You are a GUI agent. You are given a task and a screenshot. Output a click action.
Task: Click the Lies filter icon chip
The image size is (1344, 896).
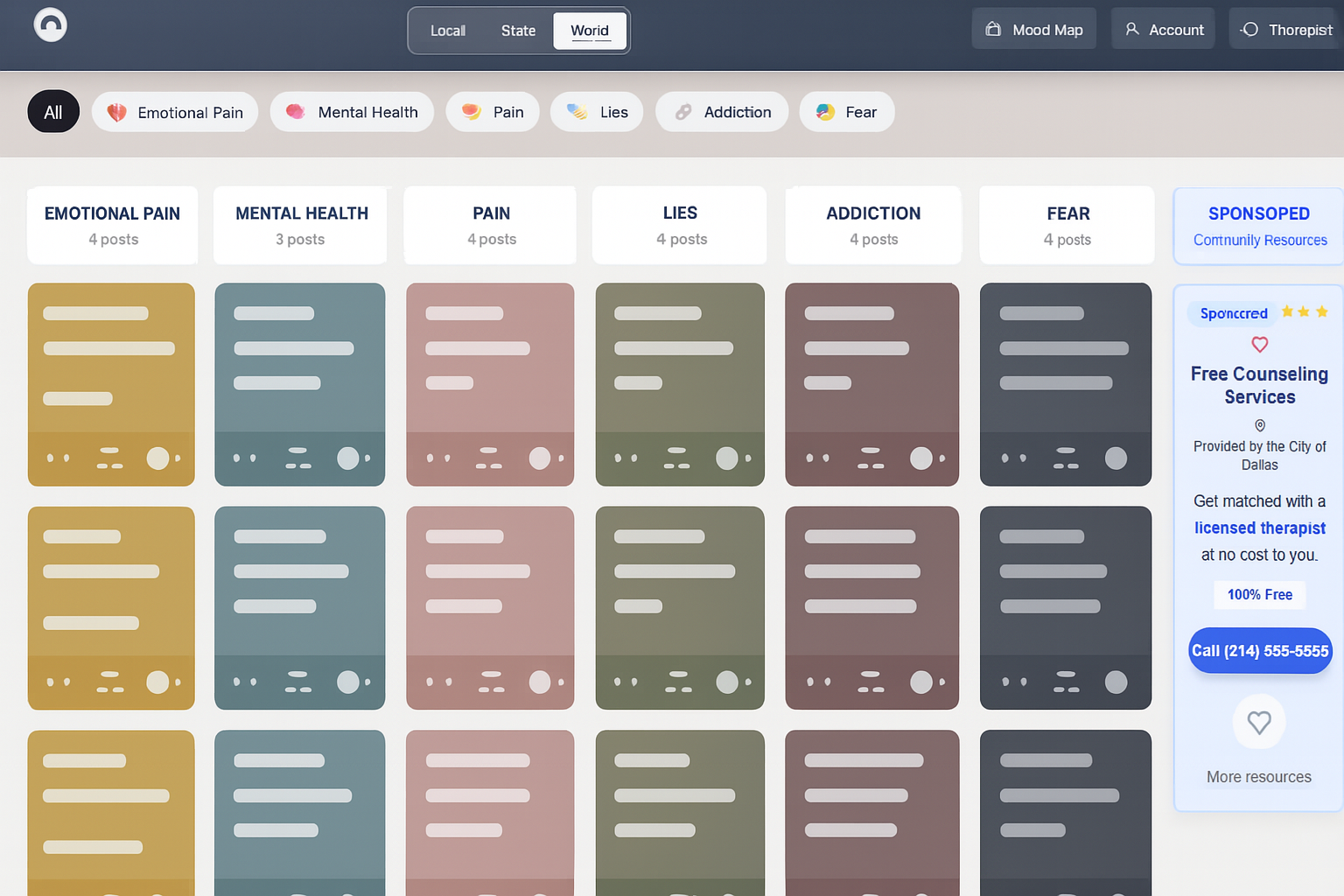(x=577, y=112)
